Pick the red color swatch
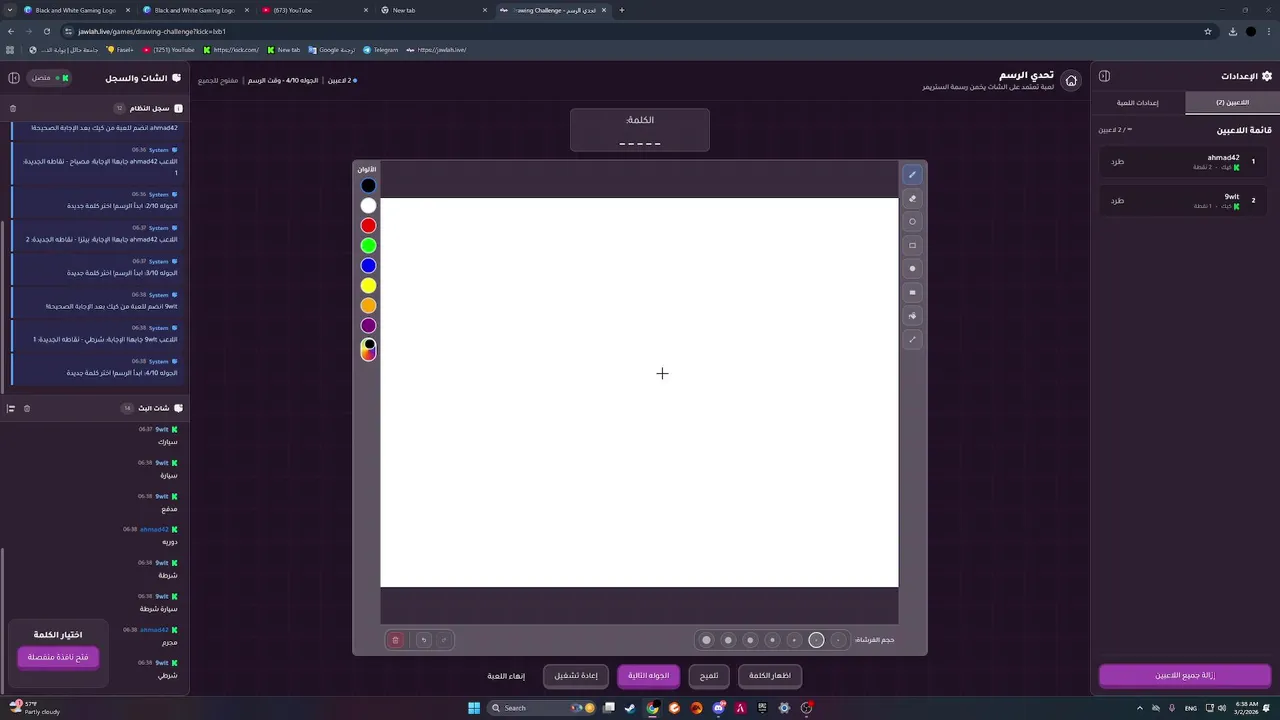This screenshot has width=1280, height=720. click(x=368, y=225)
